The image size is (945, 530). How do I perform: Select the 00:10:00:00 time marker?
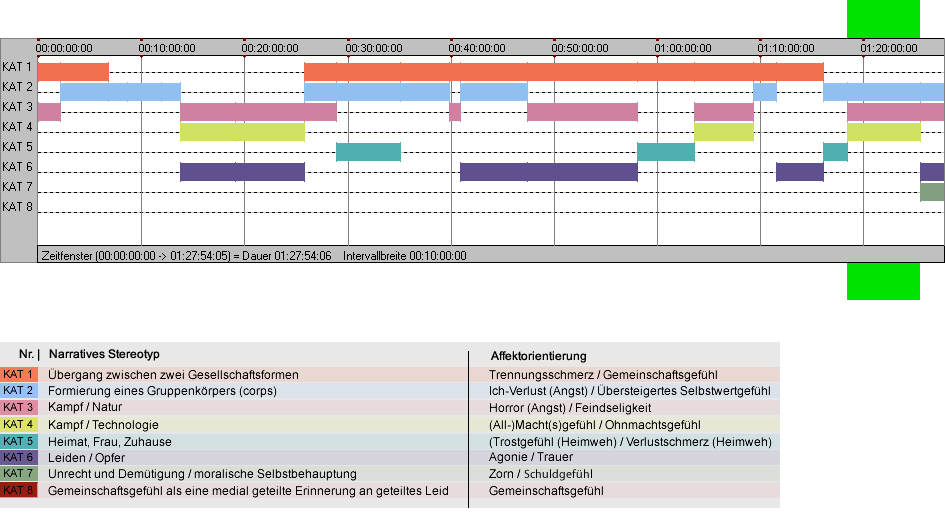[167, 48]
